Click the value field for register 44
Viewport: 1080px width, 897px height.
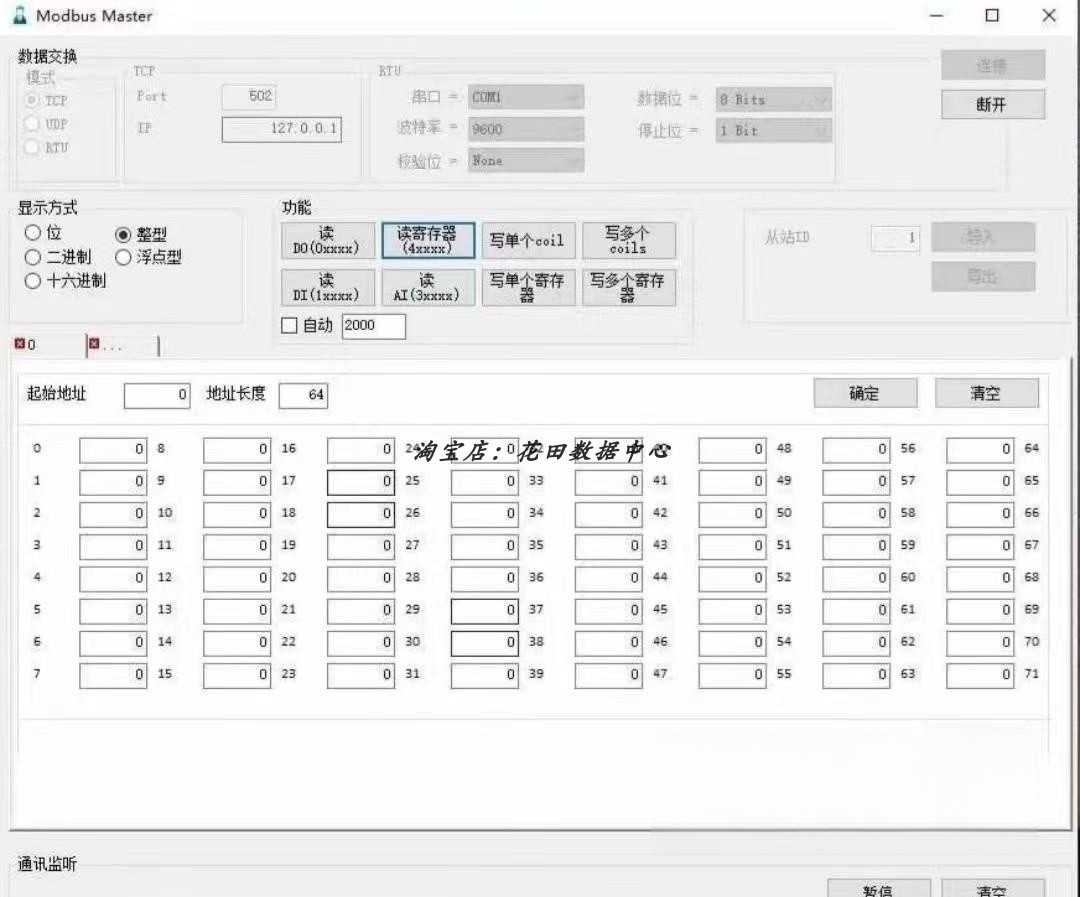click(733, 579)
